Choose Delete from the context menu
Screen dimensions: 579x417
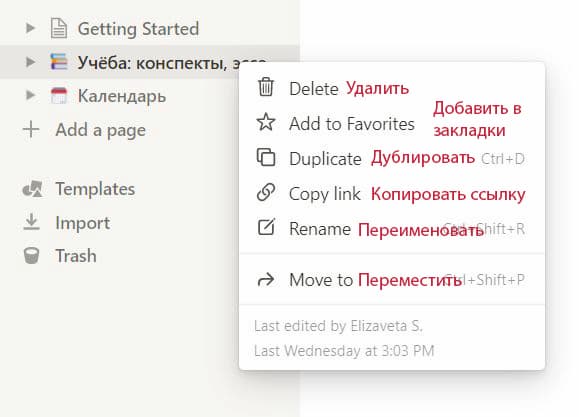click(x=392, y=88)
